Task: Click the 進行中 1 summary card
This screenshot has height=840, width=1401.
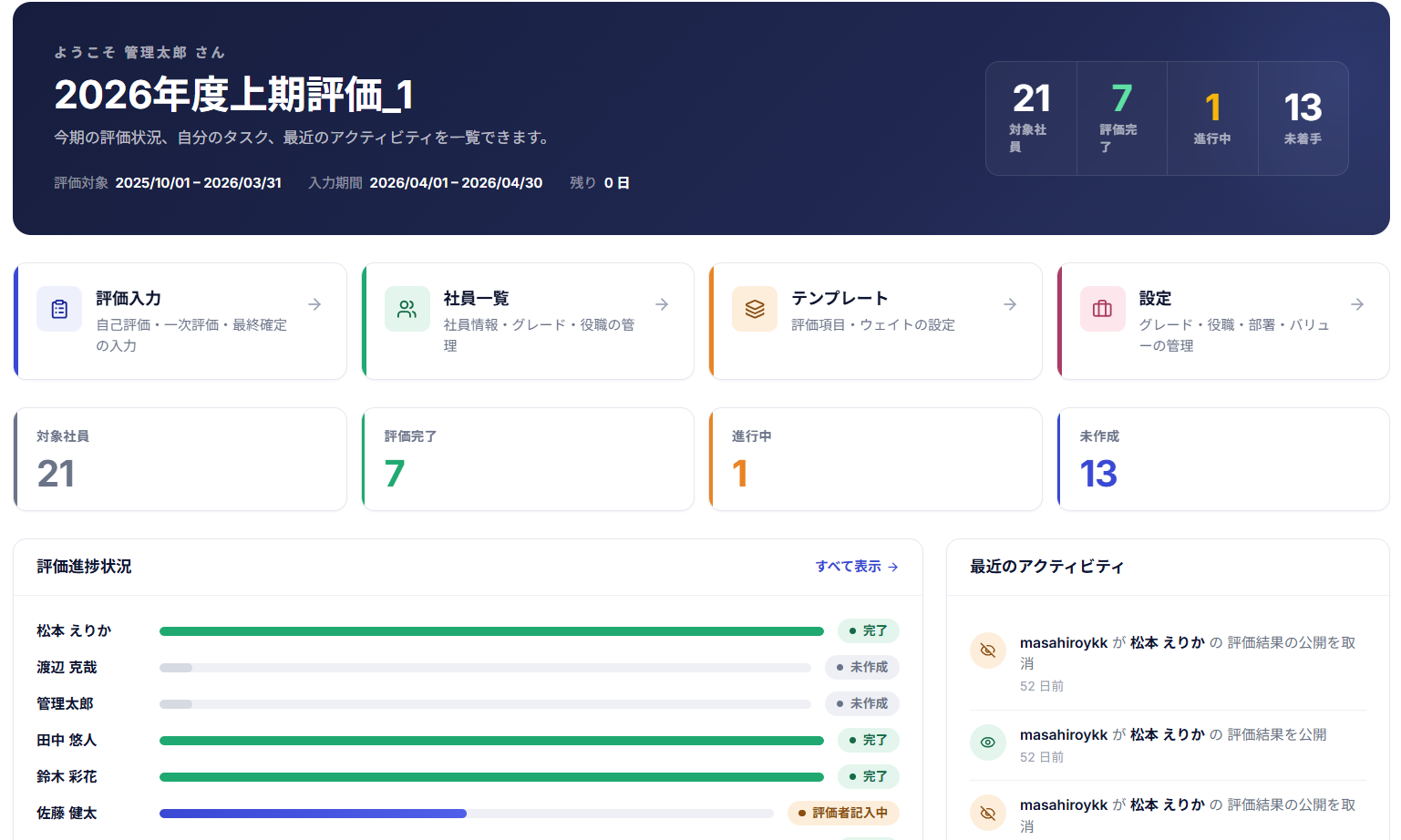Action: [x=876, y=459]
